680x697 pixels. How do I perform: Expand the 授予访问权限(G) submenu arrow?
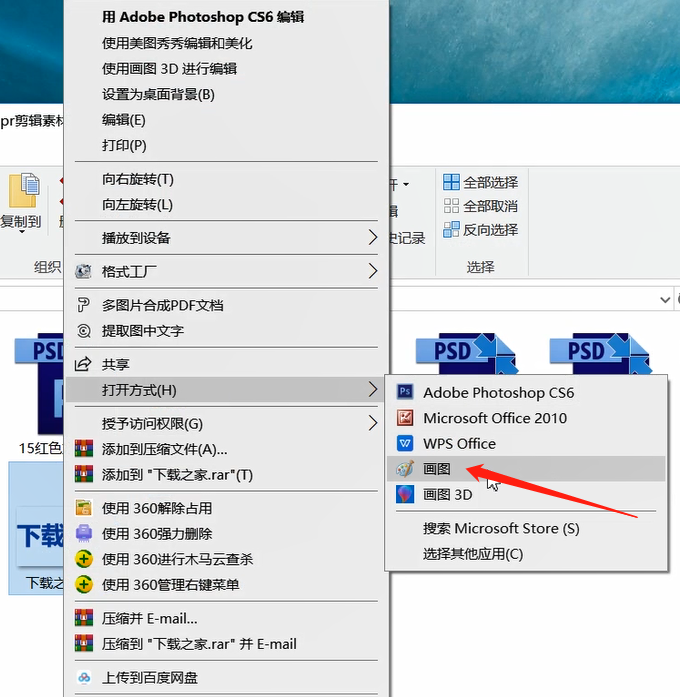coord(372,423)
